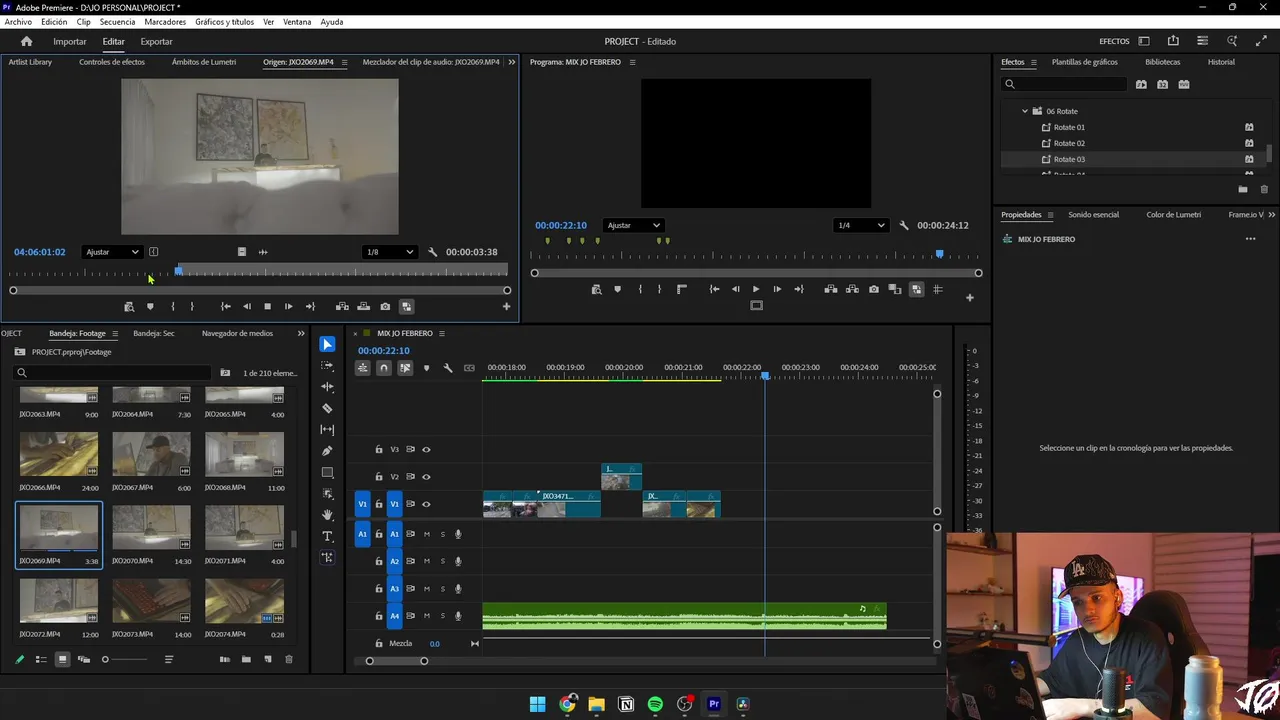Select the Slip tool

(x=327, y=429)
